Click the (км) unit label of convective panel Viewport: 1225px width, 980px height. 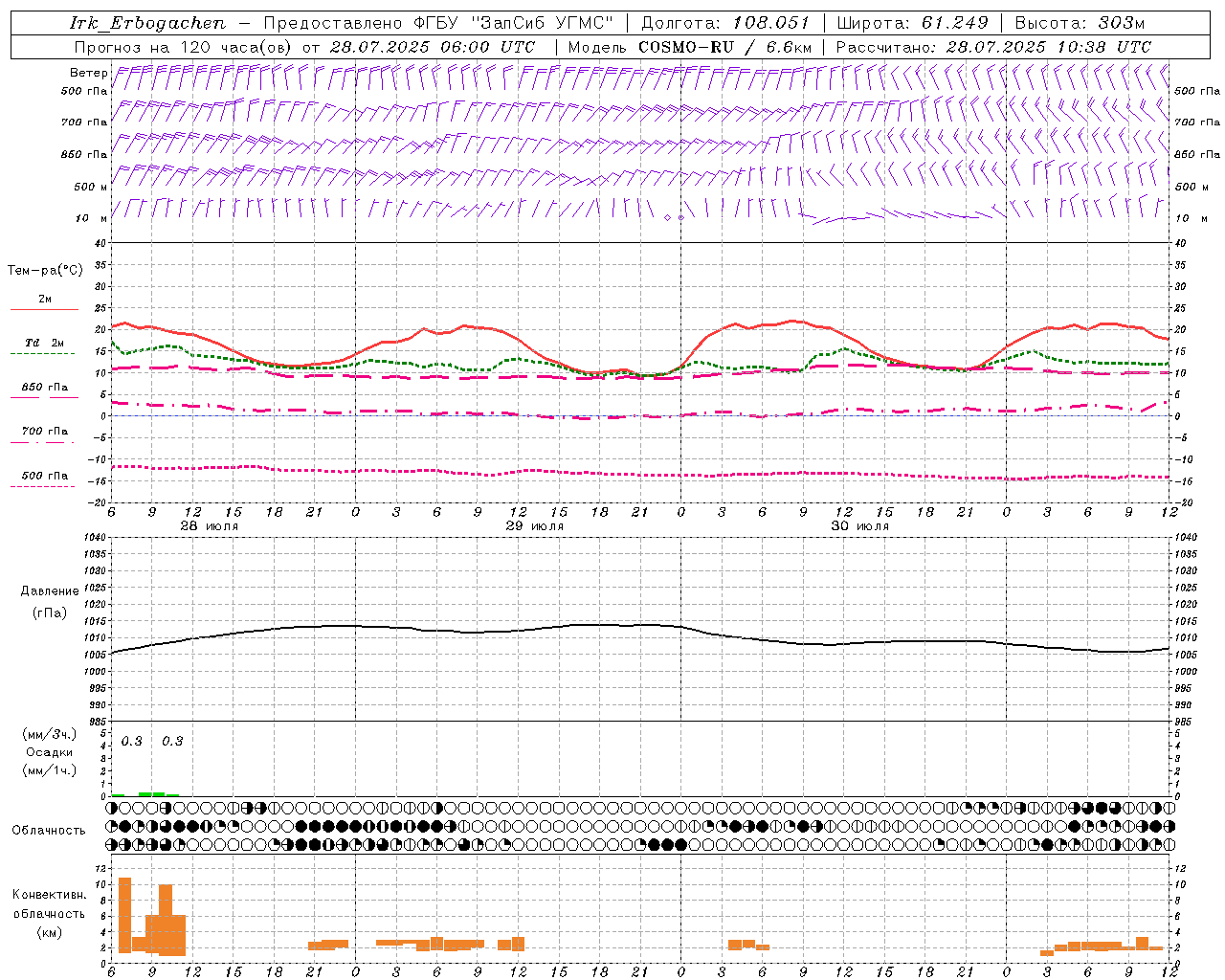(x=50, y=932)
